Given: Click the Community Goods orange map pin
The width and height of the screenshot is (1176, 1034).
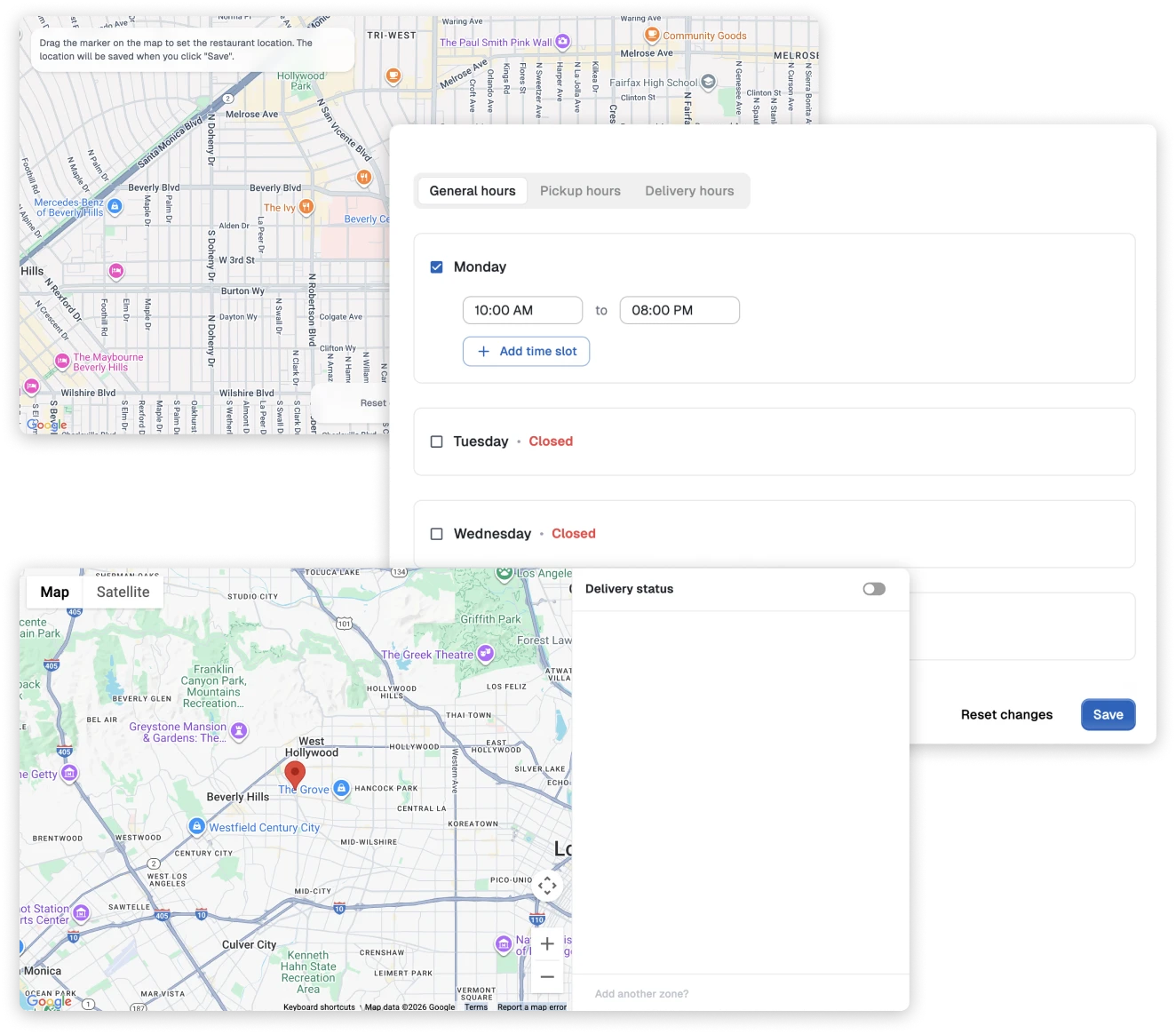Looking at the screenshot, I should coord(651,35).
